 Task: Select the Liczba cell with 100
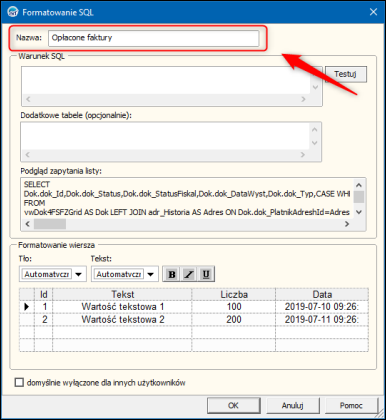coord(234,307)
